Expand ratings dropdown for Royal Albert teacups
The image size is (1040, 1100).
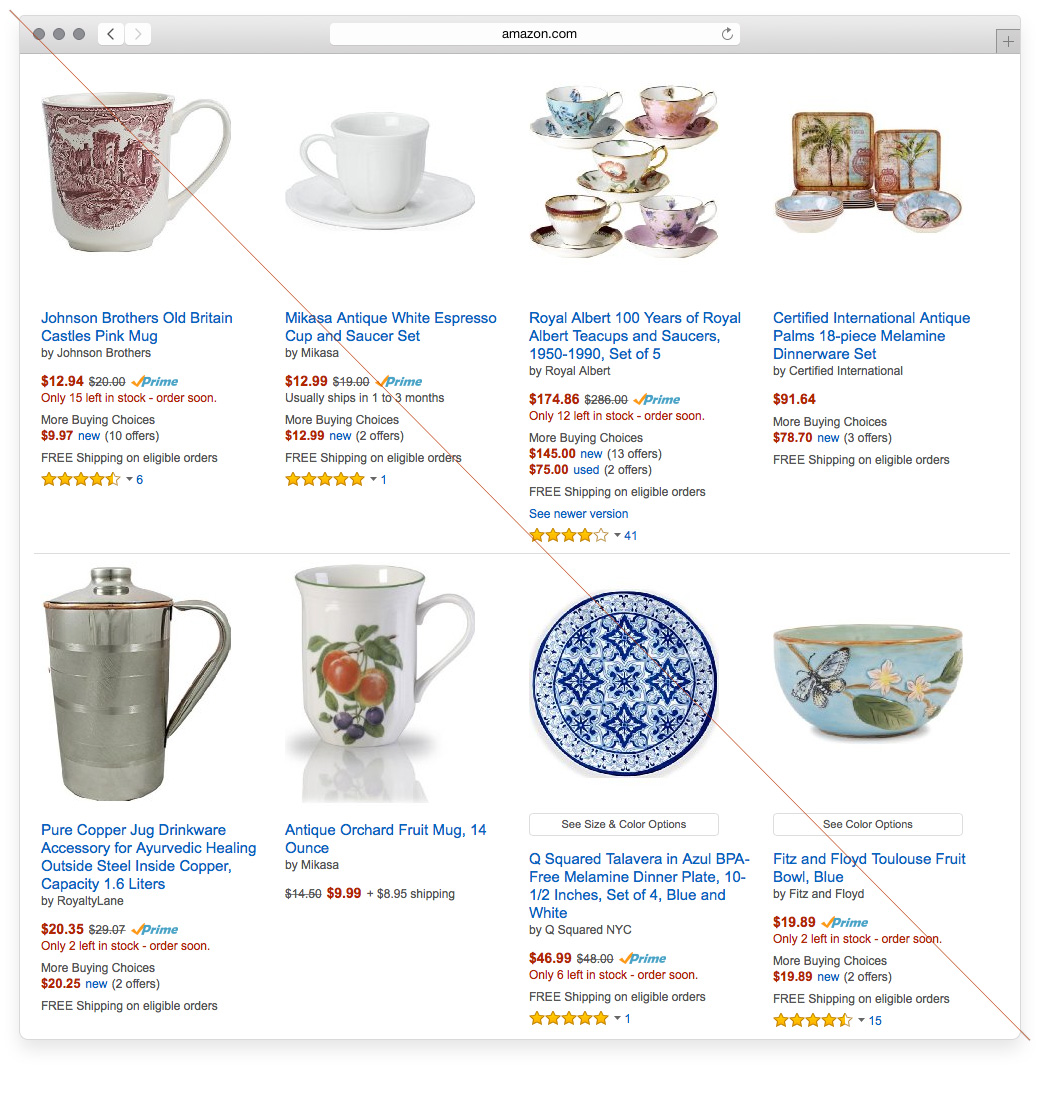(x=618, y=535)
